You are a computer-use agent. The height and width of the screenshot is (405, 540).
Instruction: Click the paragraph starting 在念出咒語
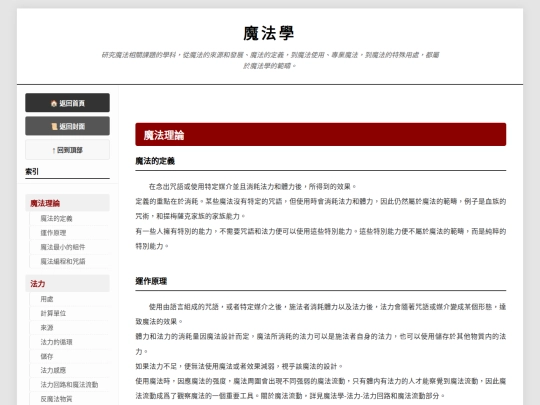click(x=321, y=216)
